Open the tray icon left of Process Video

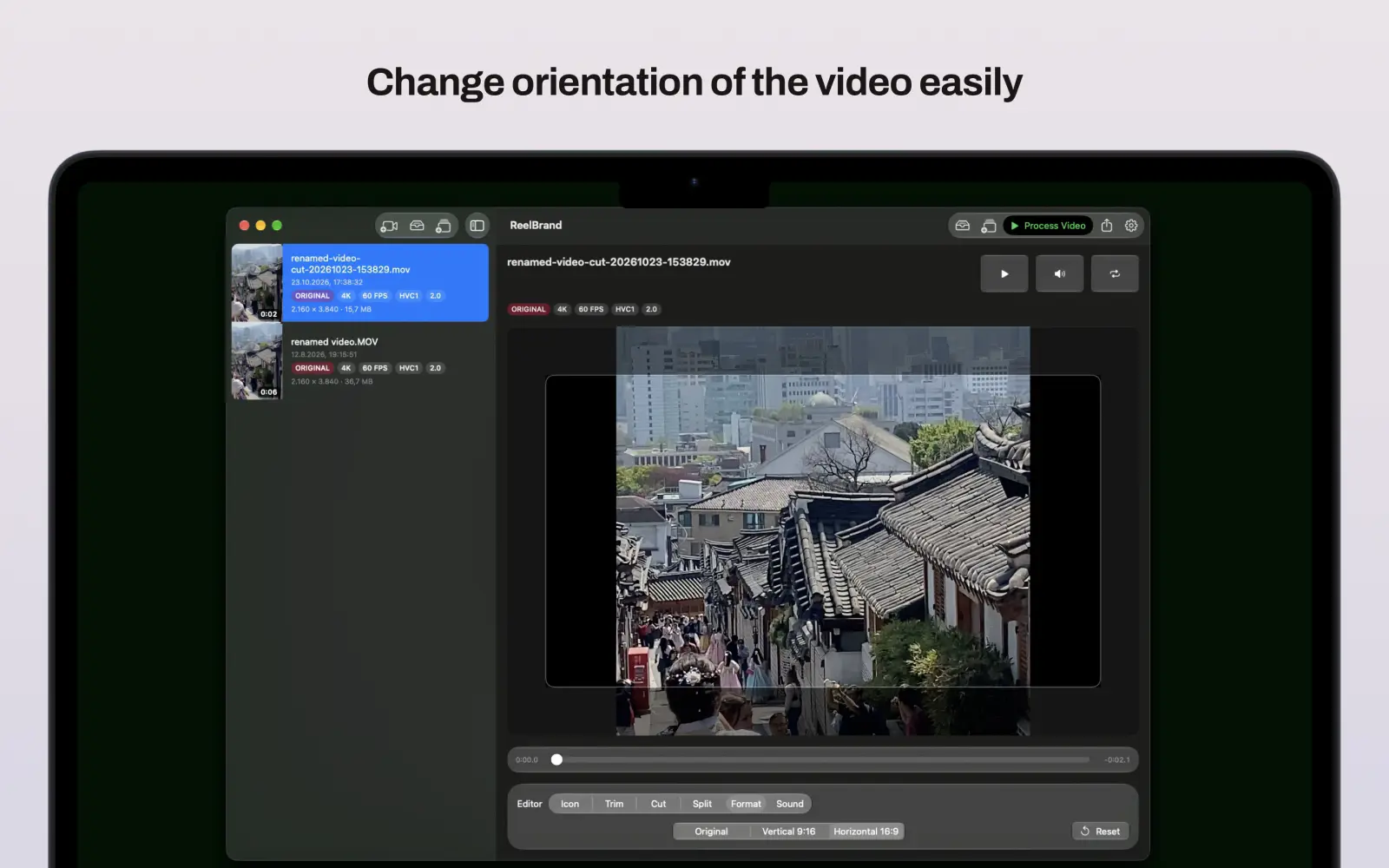click(x=963, y=226)
